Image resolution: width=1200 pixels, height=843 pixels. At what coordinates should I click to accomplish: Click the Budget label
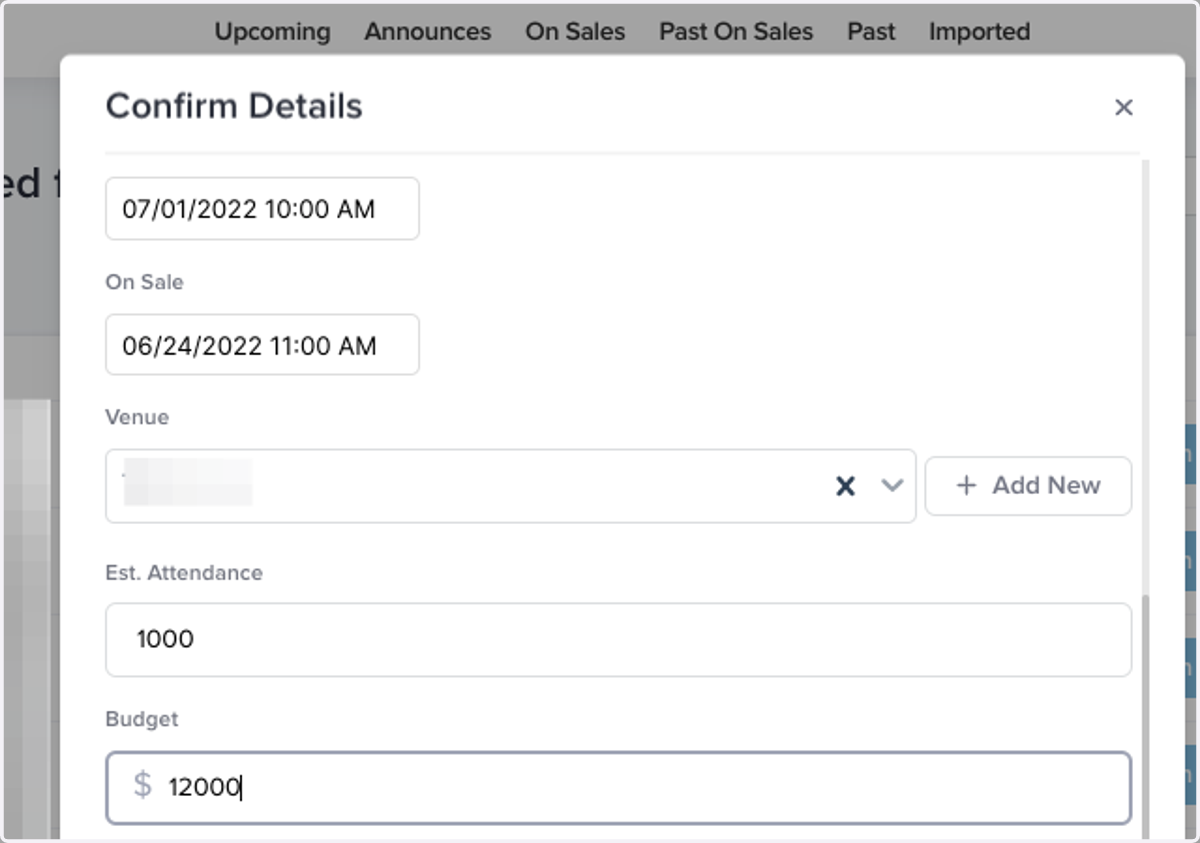pyautogui.click(x=141, y=719)
